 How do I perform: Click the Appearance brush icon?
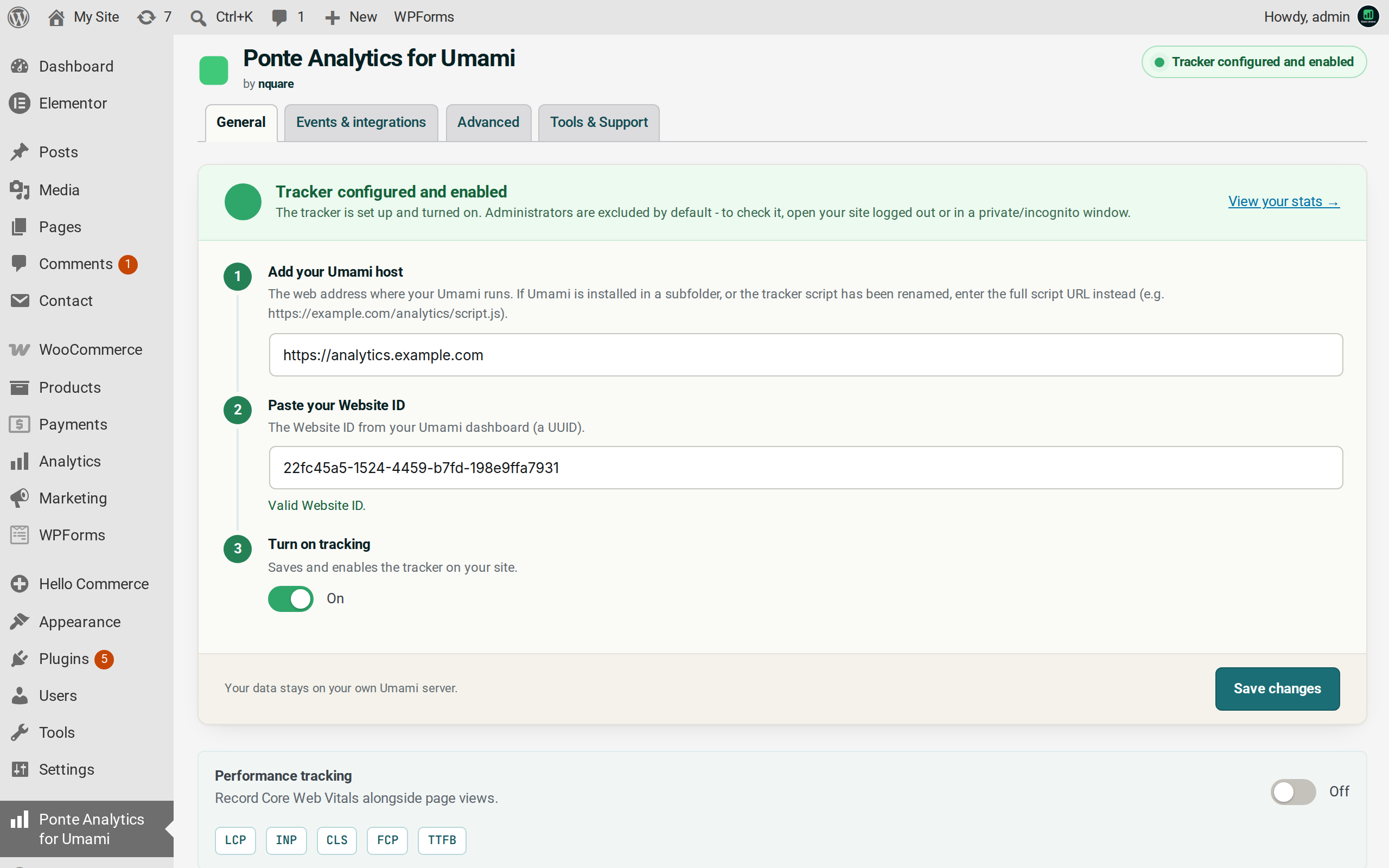click(x=20, y=621)
